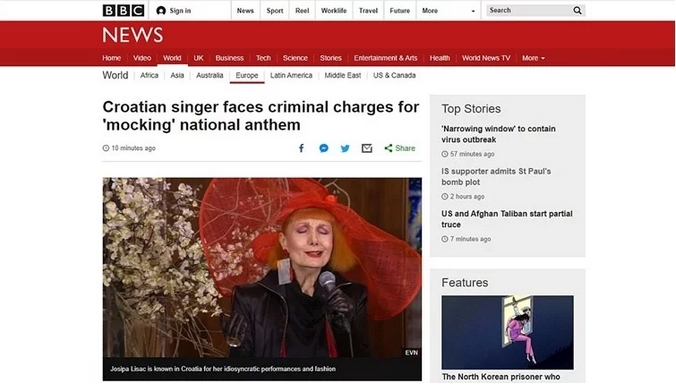The image size is (676, 391).
Task: Open 'Narrowing window' virus outbreak story
Action: [x=498, y=134]
